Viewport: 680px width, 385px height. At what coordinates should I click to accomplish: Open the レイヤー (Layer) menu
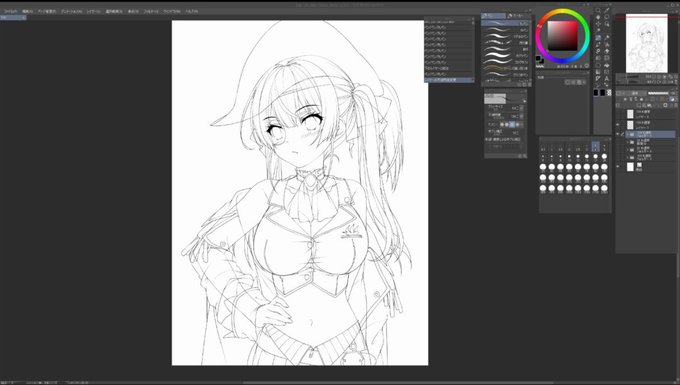point(93,11)
